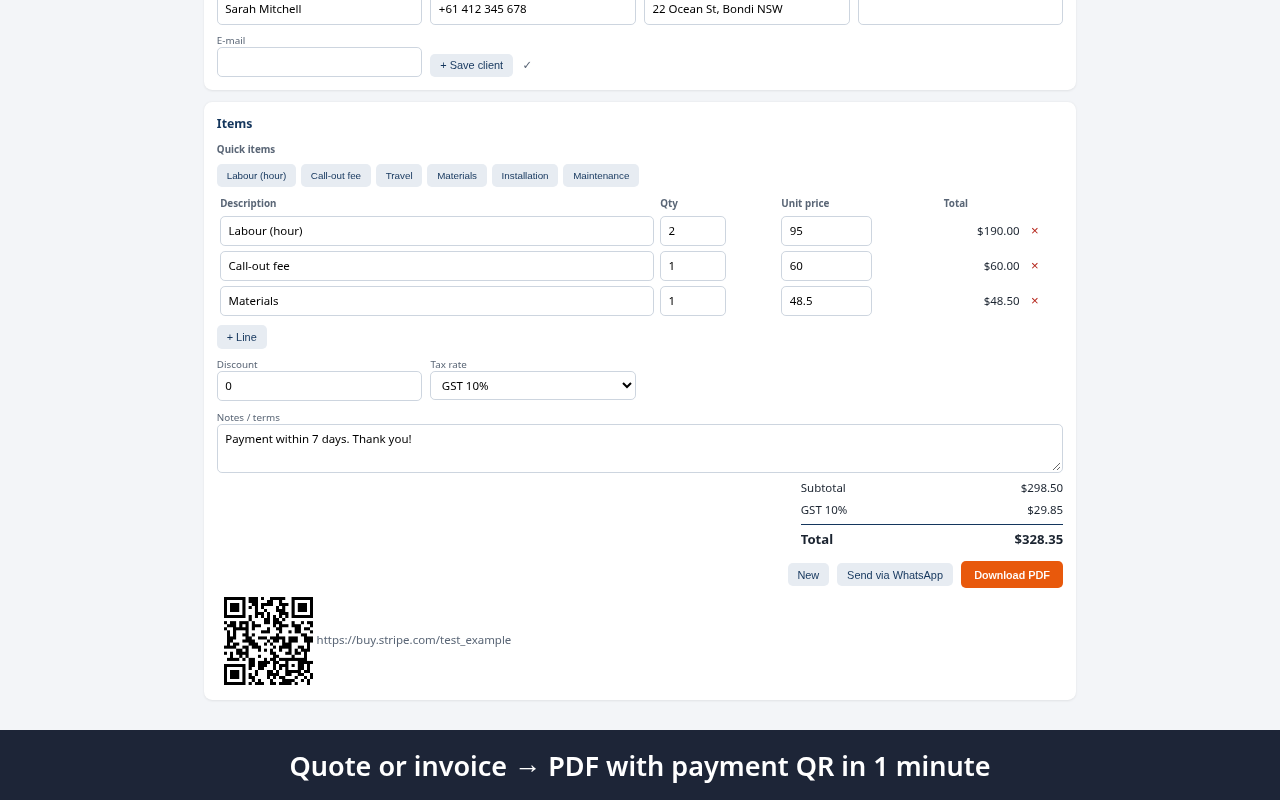
Task: Add Maintenance quick item
Action: coord(601,176)
